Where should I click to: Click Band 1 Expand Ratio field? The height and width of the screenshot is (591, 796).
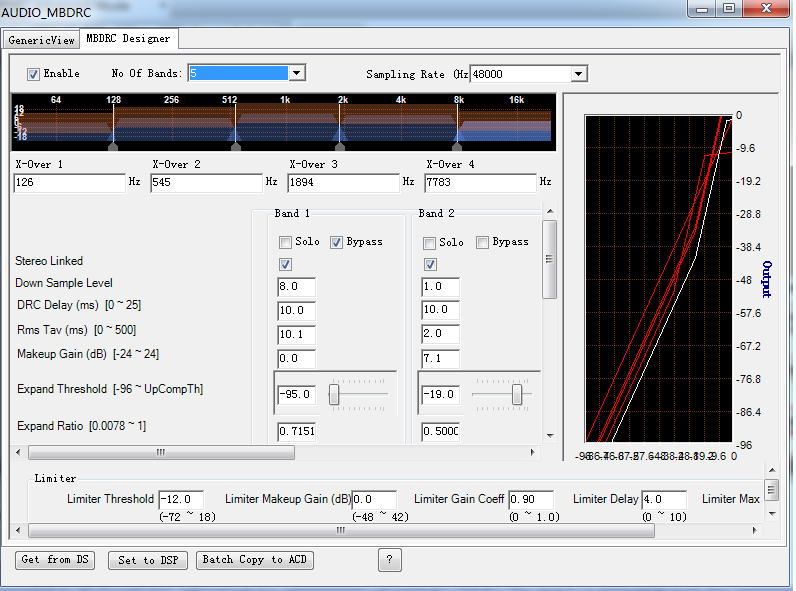coord(296,432)
